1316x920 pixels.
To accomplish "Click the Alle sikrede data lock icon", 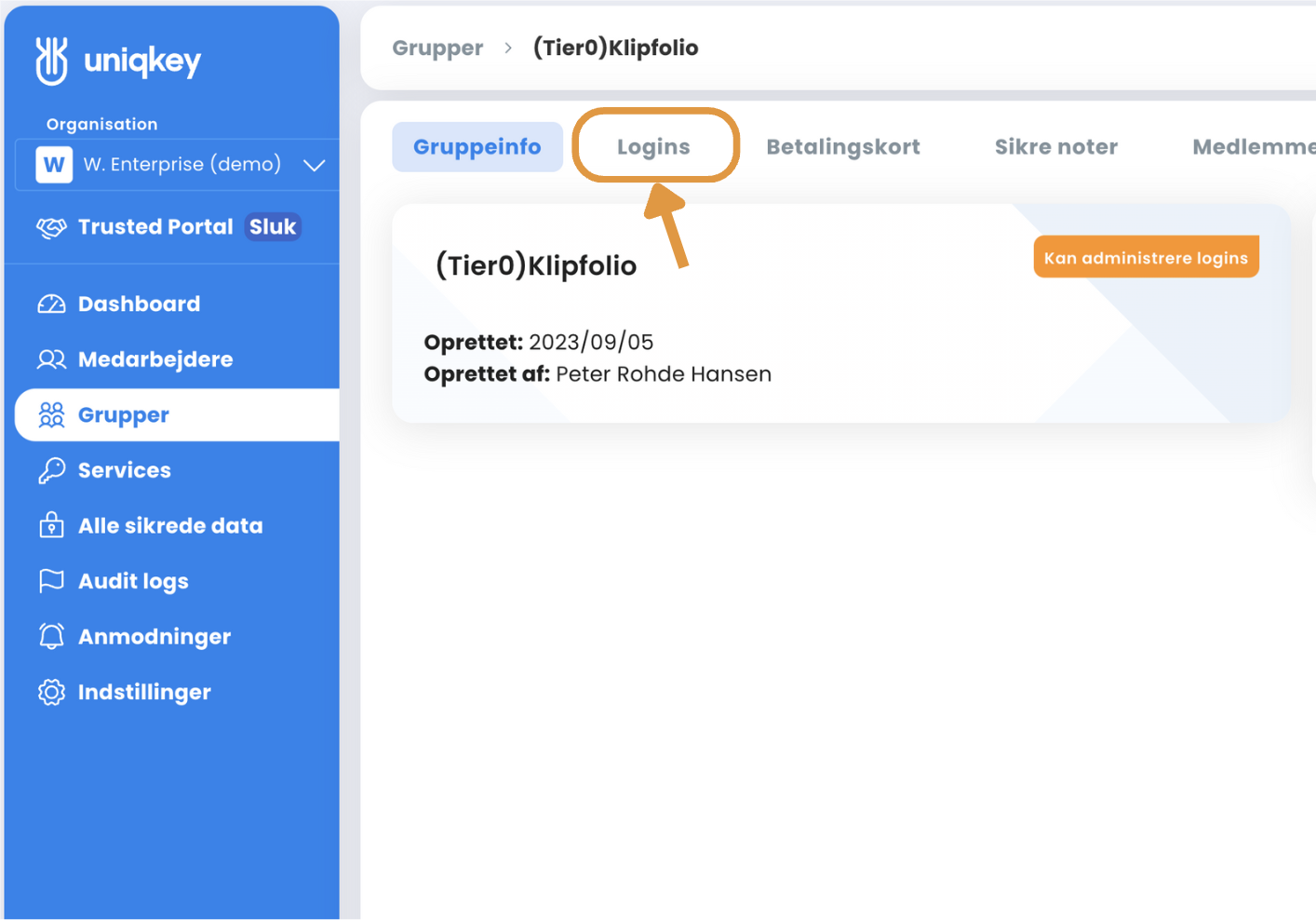I will pyautogui.click(x=51, y=525).
